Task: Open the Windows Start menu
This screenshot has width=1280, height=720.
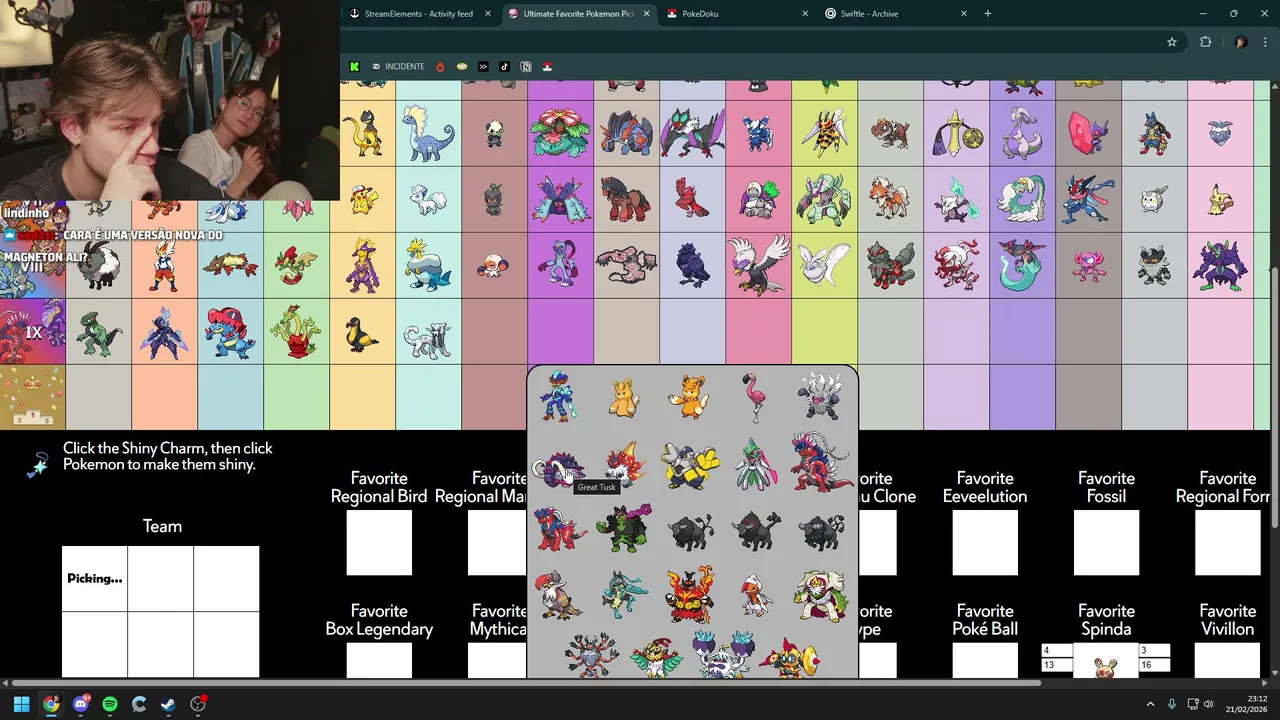Action: (21, 704)
